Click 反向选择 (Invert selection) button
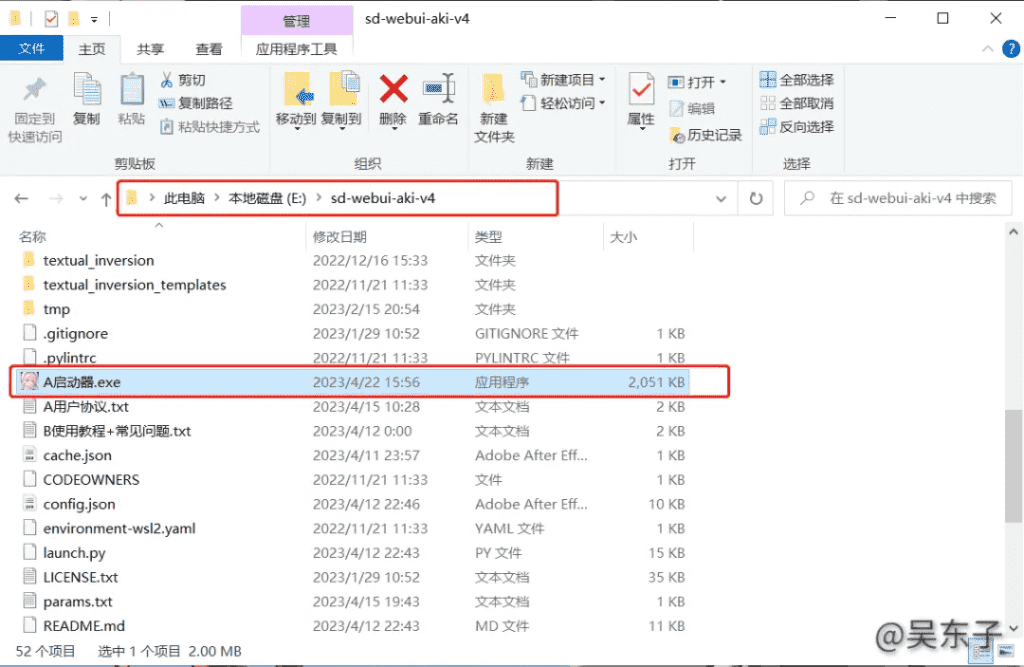Screen dimensions: 1024x667 (x=797, y=127)
